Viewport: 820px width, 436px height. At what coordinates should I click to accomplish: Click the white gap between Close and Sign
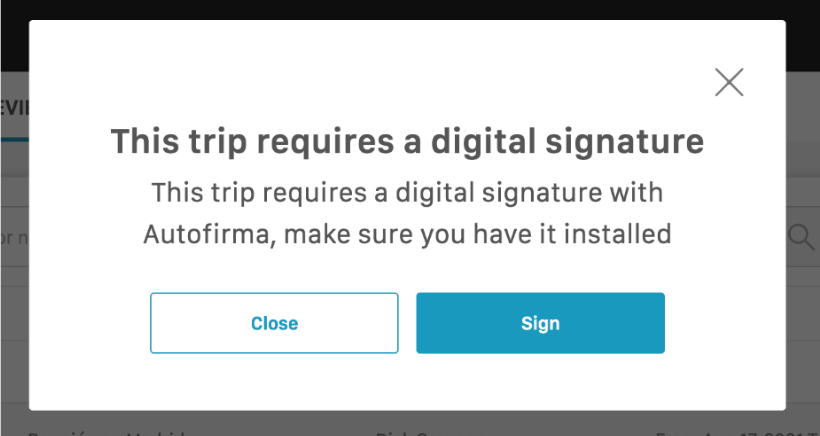tap(407, 323)
